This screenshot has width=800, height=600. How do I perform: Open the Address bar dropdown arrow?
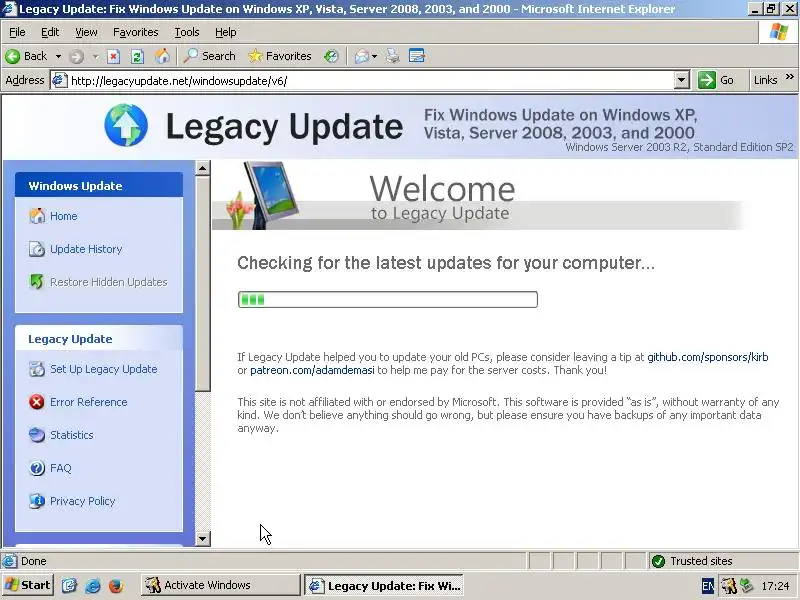pos(682,80)
